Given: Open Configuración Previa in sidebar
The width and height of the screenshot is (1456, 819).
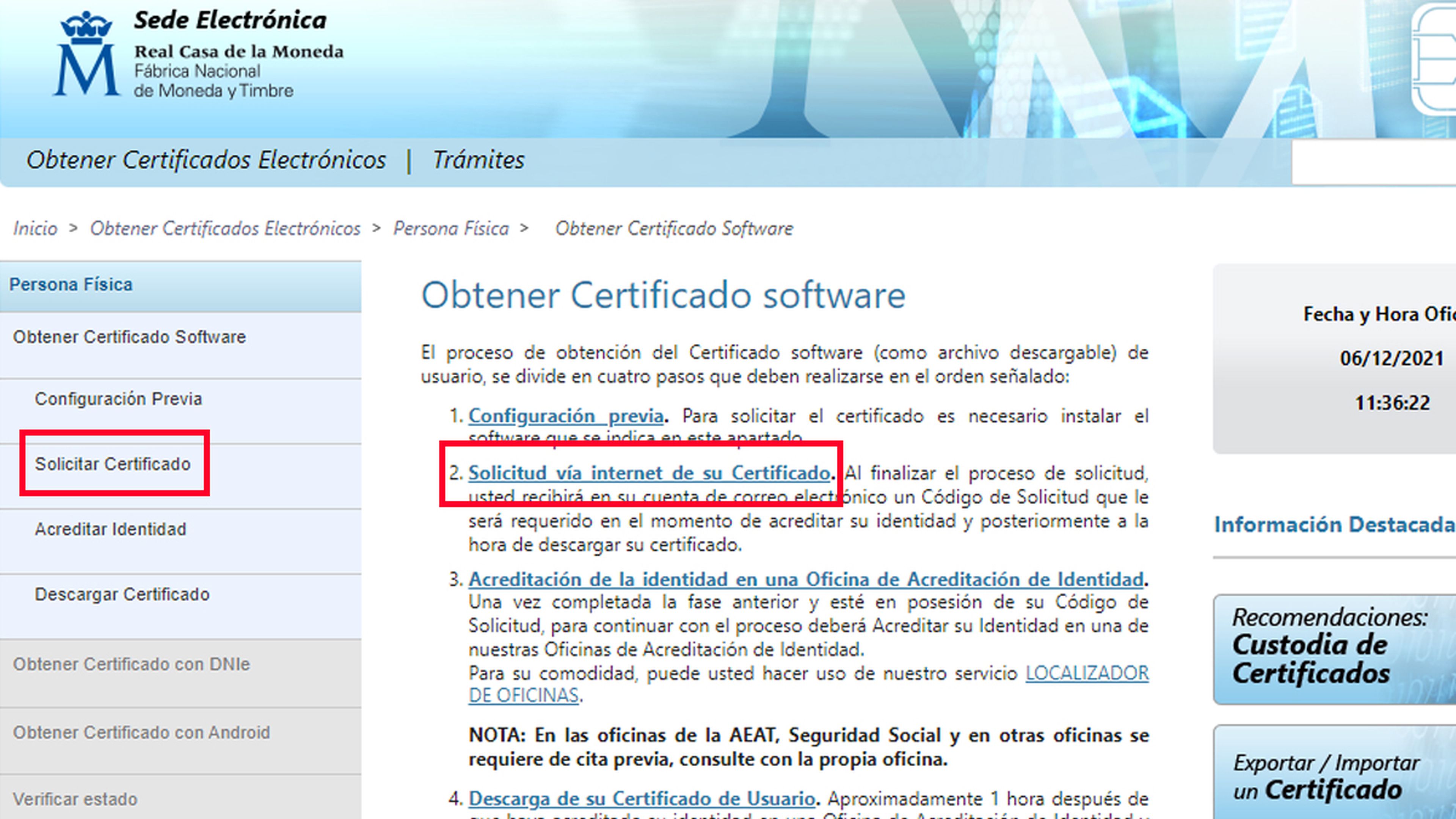Looking at the screenshot, I should (x=118, y=399).
